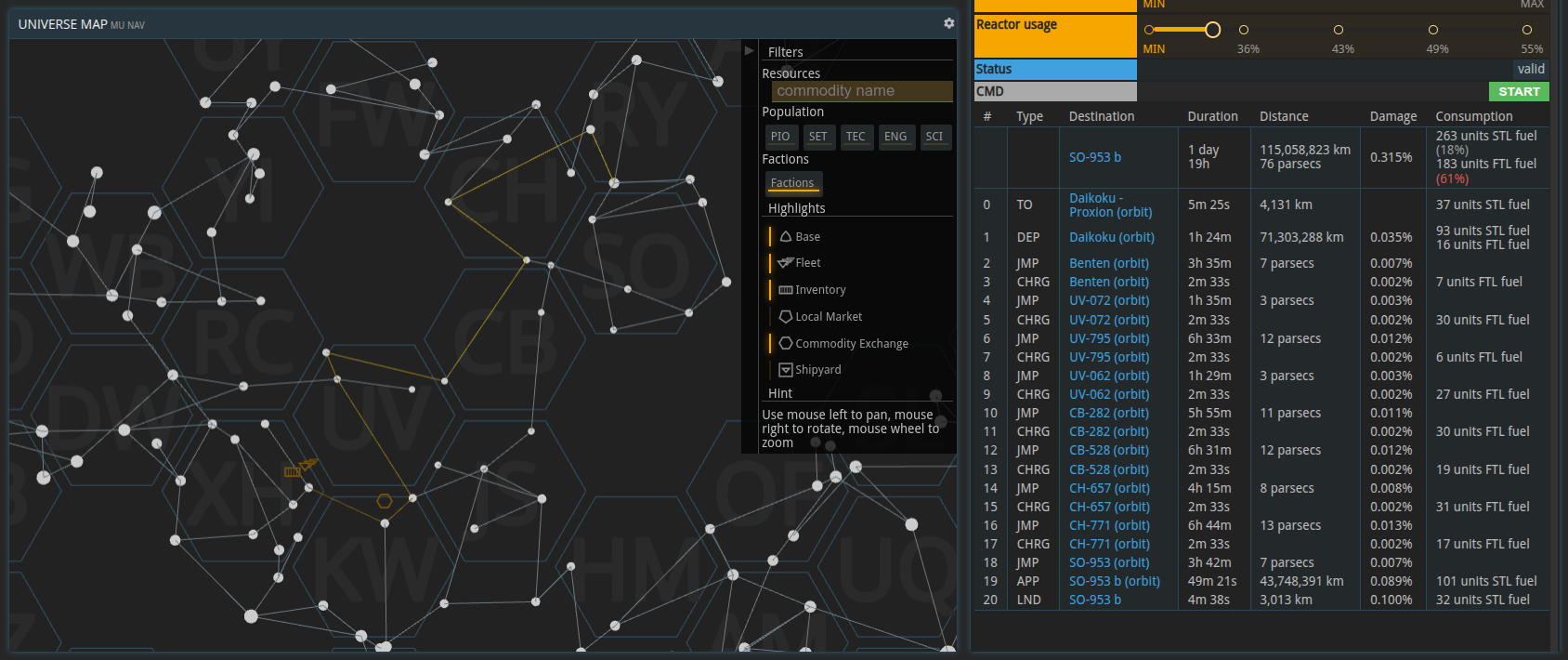This screenshot has width=1568, height=660.
Task: Toggle SET population filter
Action: click(817, 137)
